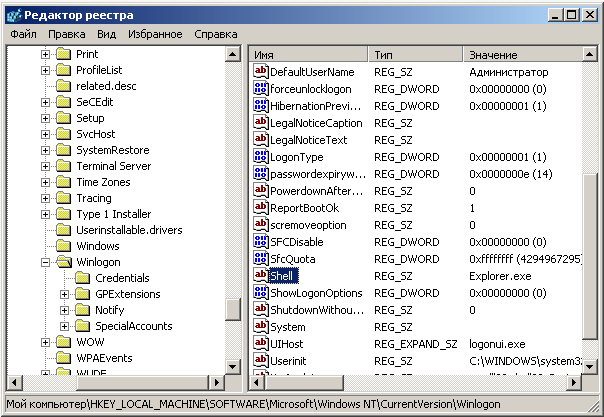Expand the WOW key
604x417 pixels.
pyautogui.click(x=45, y=342)
